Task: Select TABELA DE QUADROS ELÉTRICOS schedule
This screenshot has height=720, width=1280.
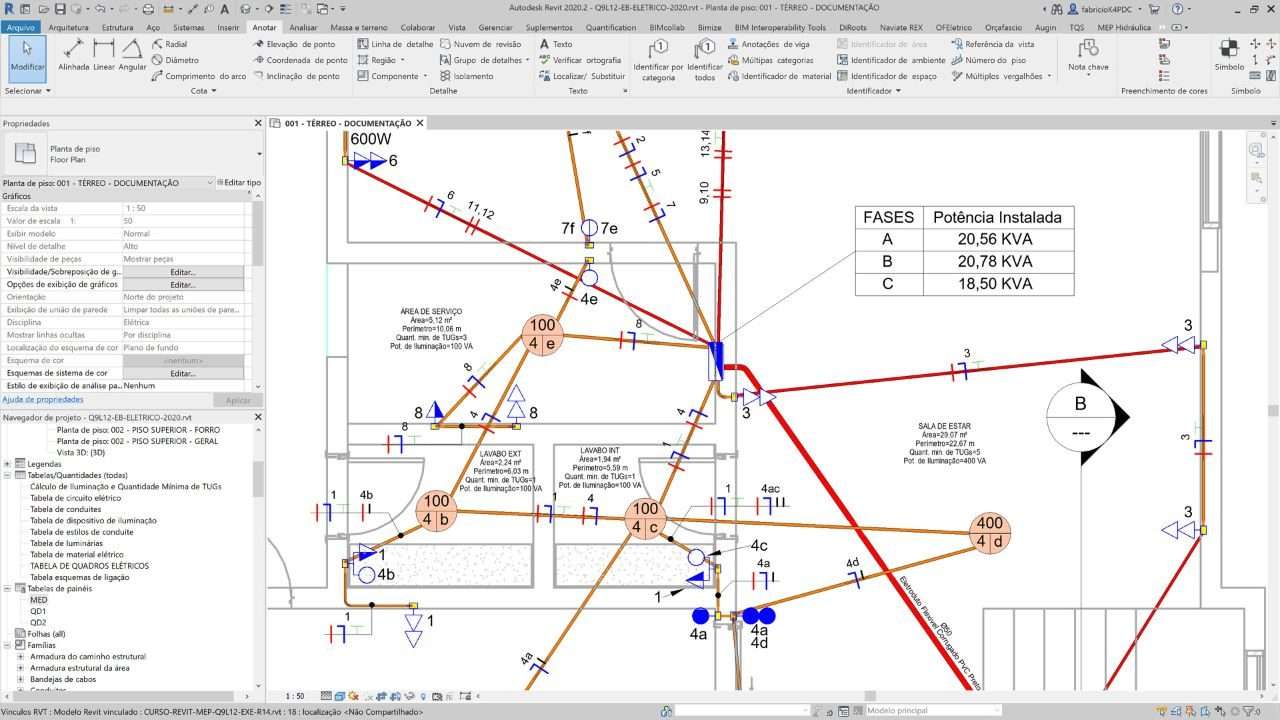Action: click(x=89, y=566)
